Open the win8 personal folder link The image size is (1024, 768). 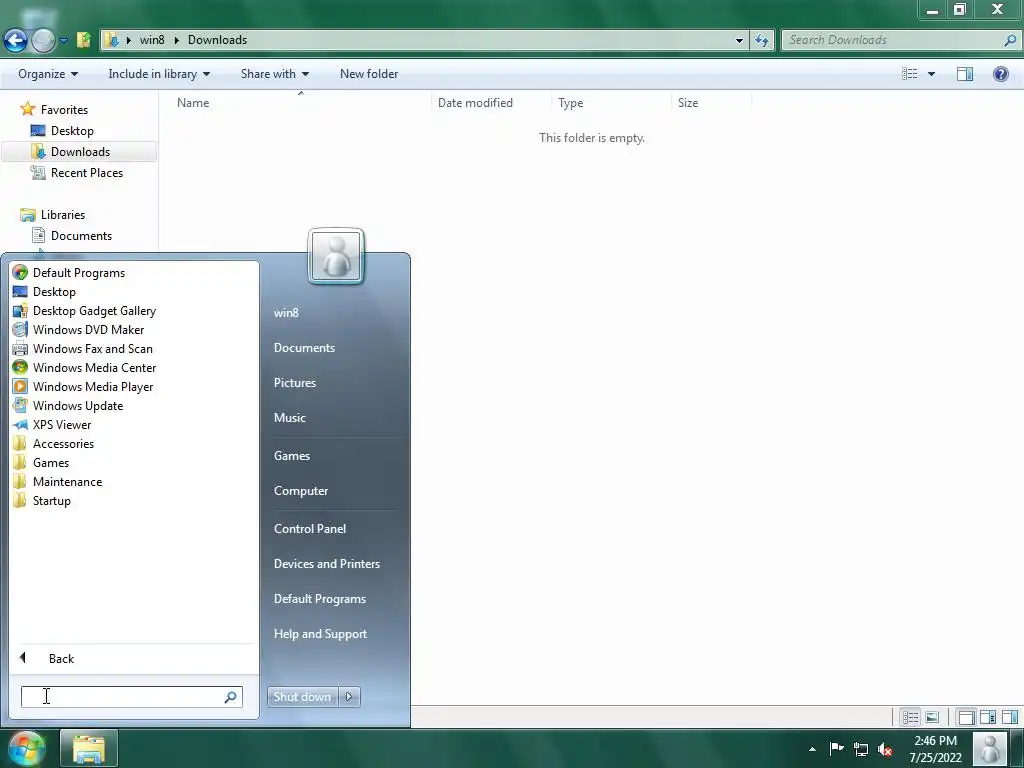pyautogui.click(x=286, y=313)
